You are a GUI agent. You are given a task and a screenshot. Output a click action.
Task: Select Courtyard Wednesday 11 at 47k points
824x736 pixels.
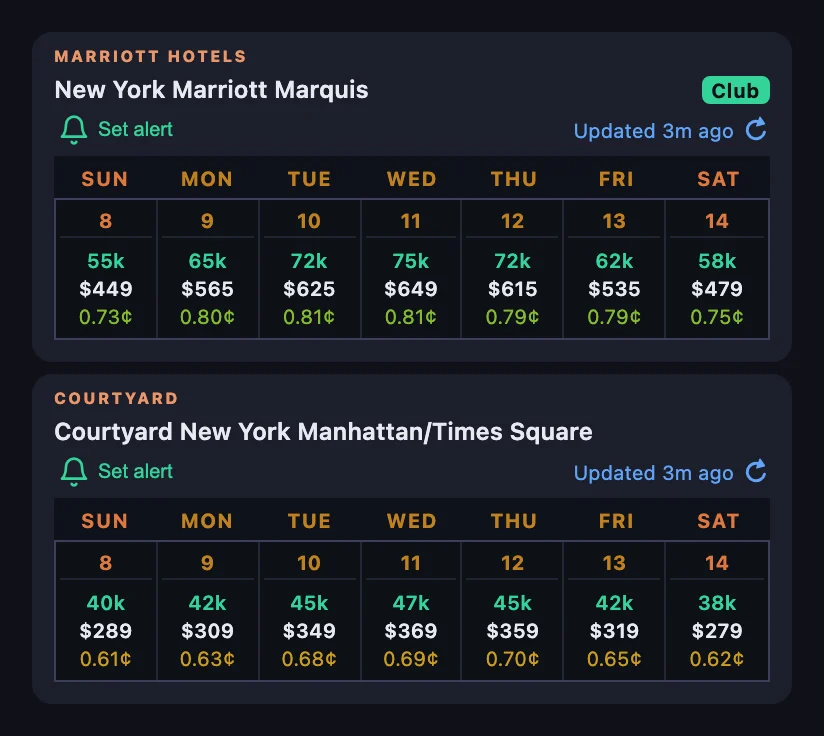[x=411, y=611]
